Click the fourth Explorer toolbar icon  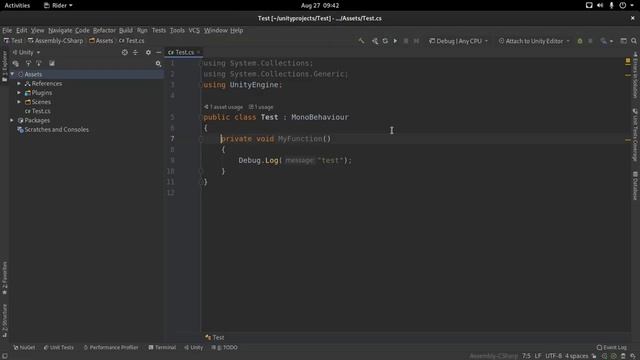(52, 63)
